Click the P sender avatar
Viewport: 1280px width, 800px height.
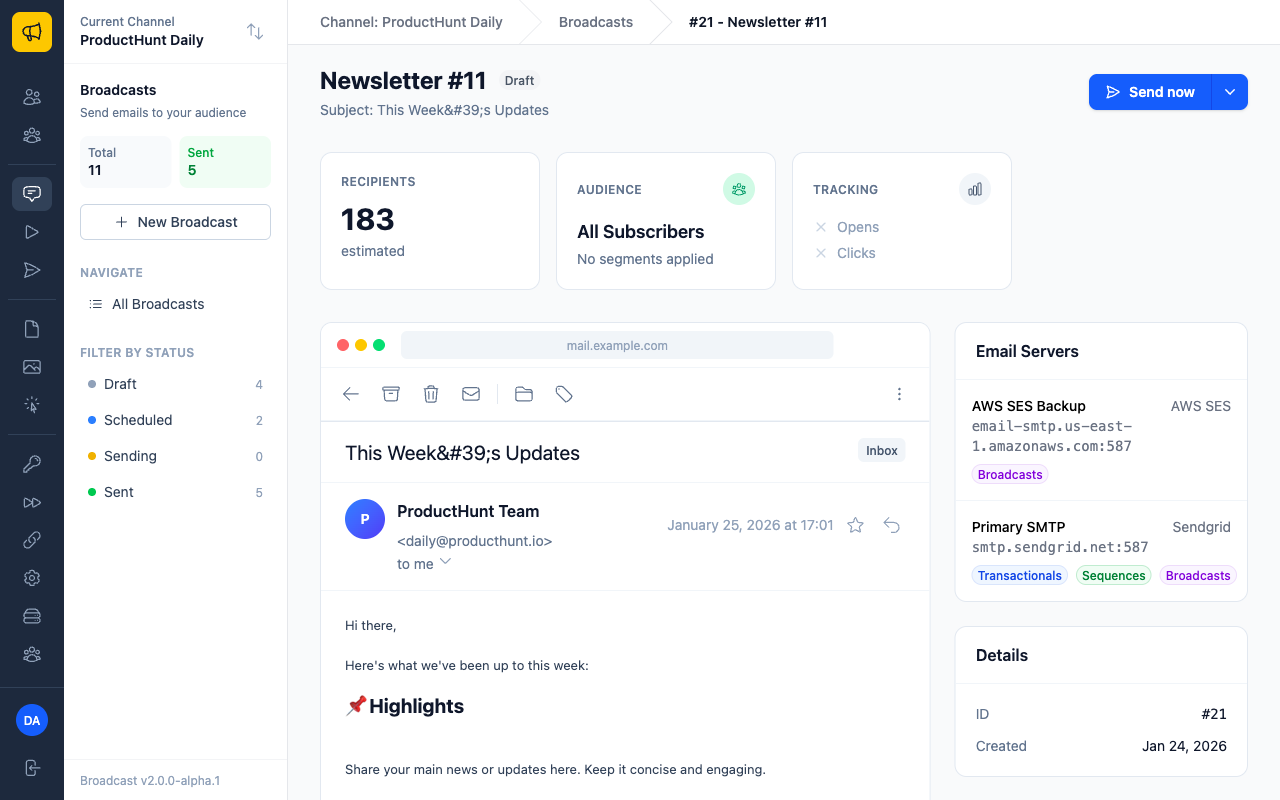coord(365,519)
